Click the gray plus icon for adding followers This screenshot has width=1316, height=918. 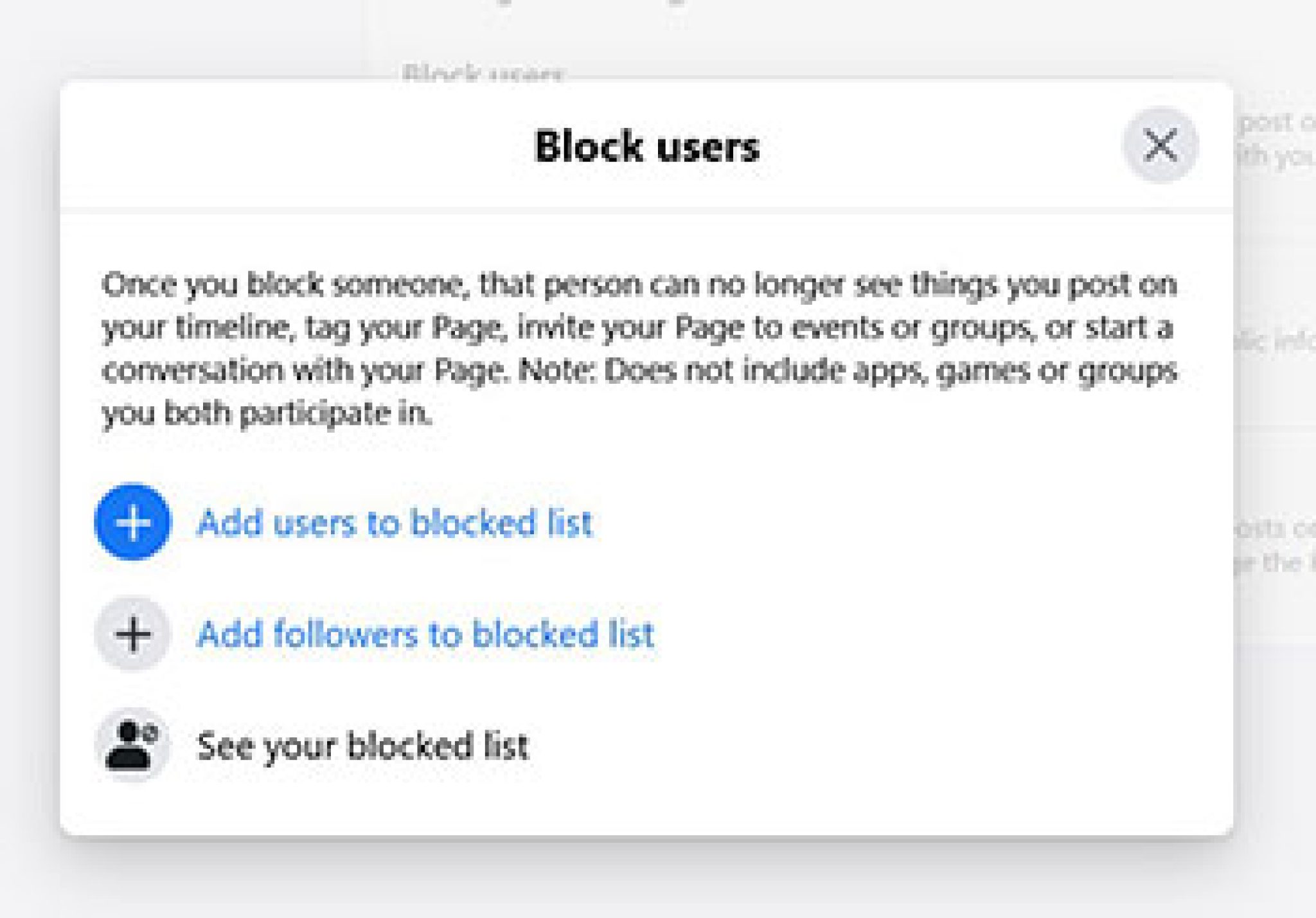point(133,634)
